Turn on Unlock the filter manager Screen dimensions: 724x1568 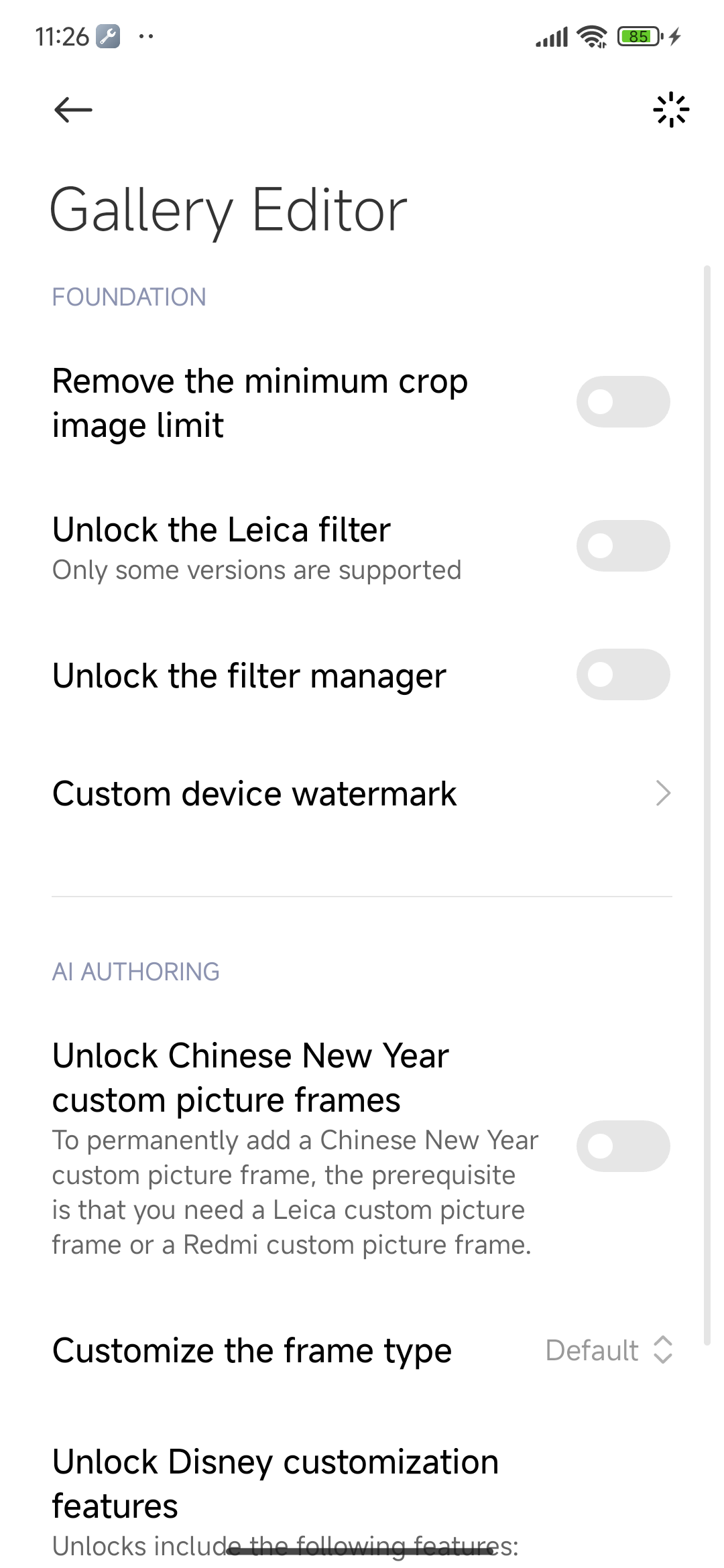coord(623,675)
